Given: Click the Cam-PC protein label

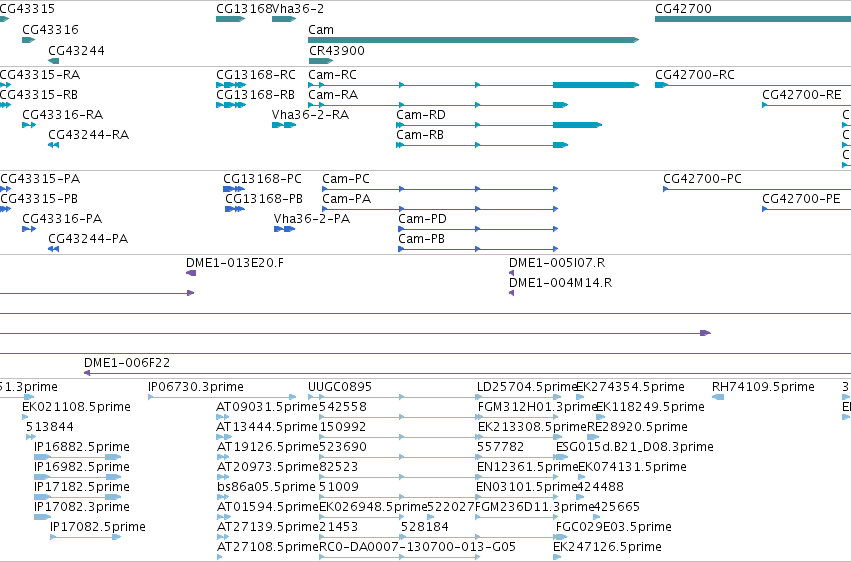Looking at the screenshot, I should pyautogui.click(x=346, y=178).
